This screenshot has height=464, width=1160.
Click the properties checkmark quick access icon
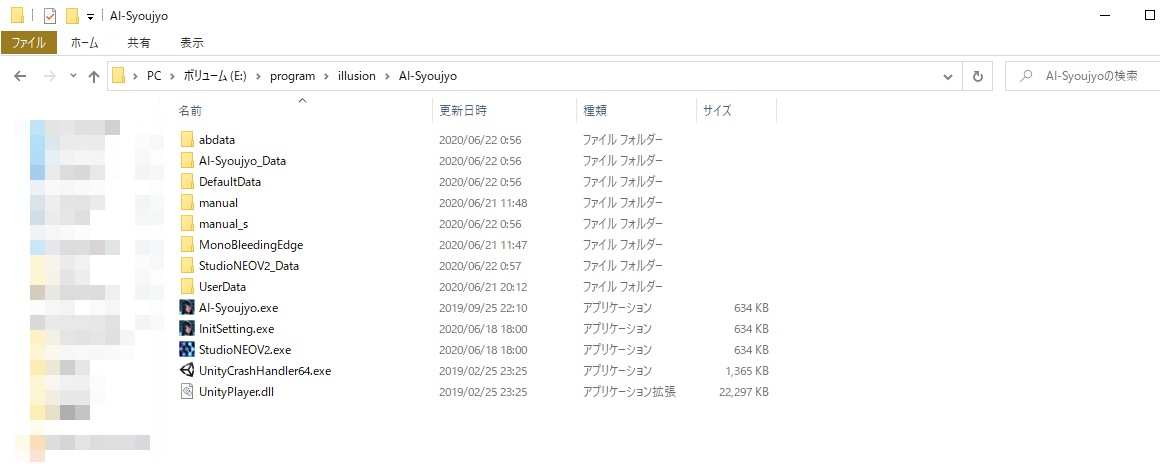(50, 16)
